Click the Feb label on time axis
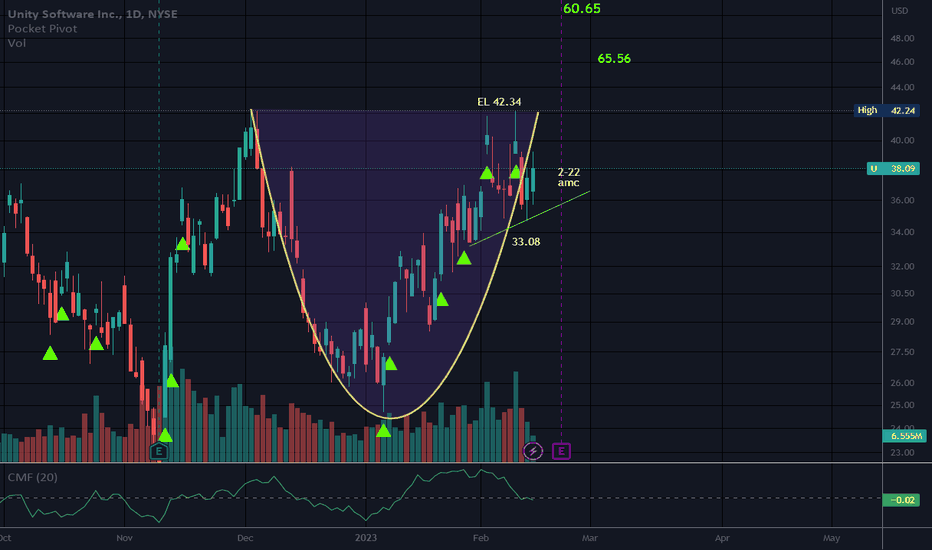The height and width of the screenshot is (550, 932). pyautogui.click(x=481, y=538)
